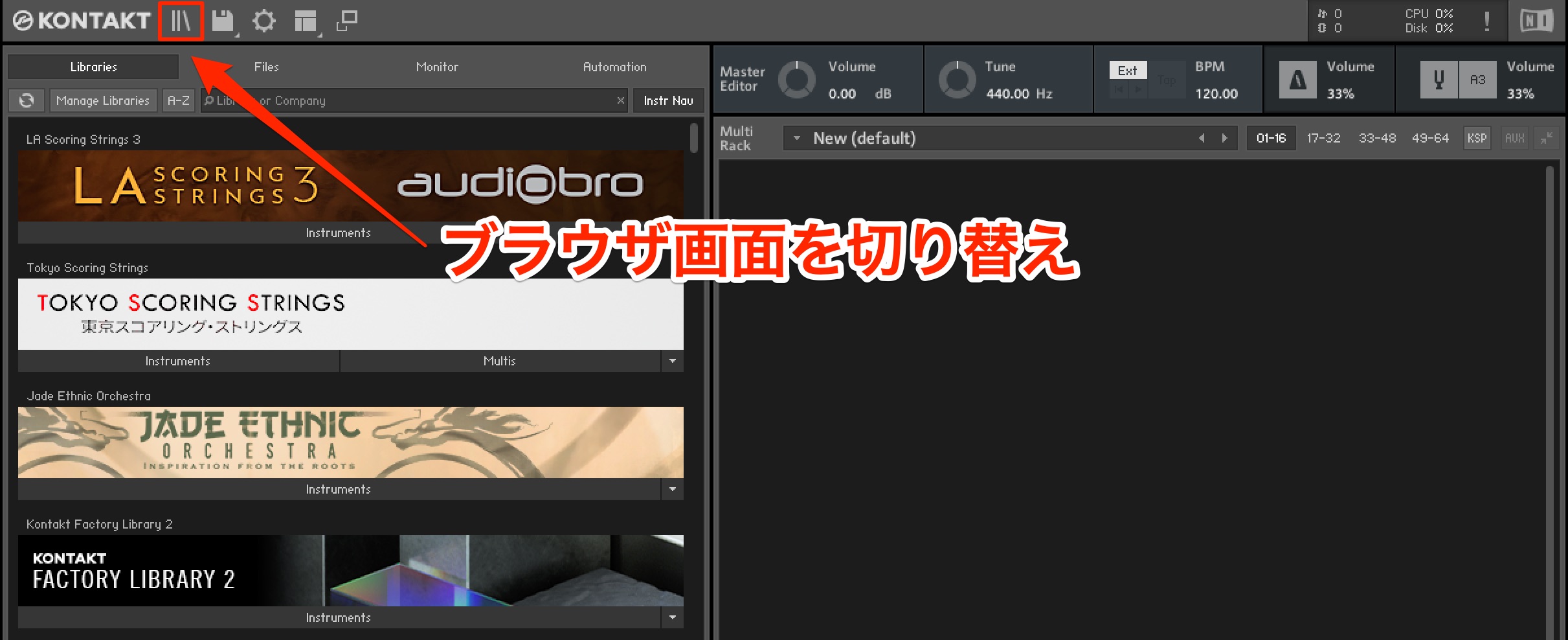Click the transport play button
Screen dimensions: 1568x640
[1138, 89]
